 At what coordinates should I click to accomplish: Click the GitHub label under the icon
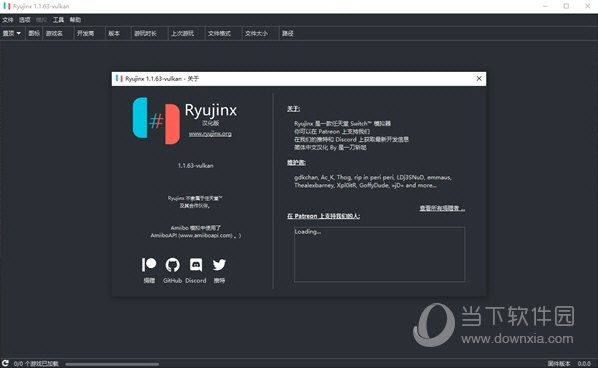[172, 280]
